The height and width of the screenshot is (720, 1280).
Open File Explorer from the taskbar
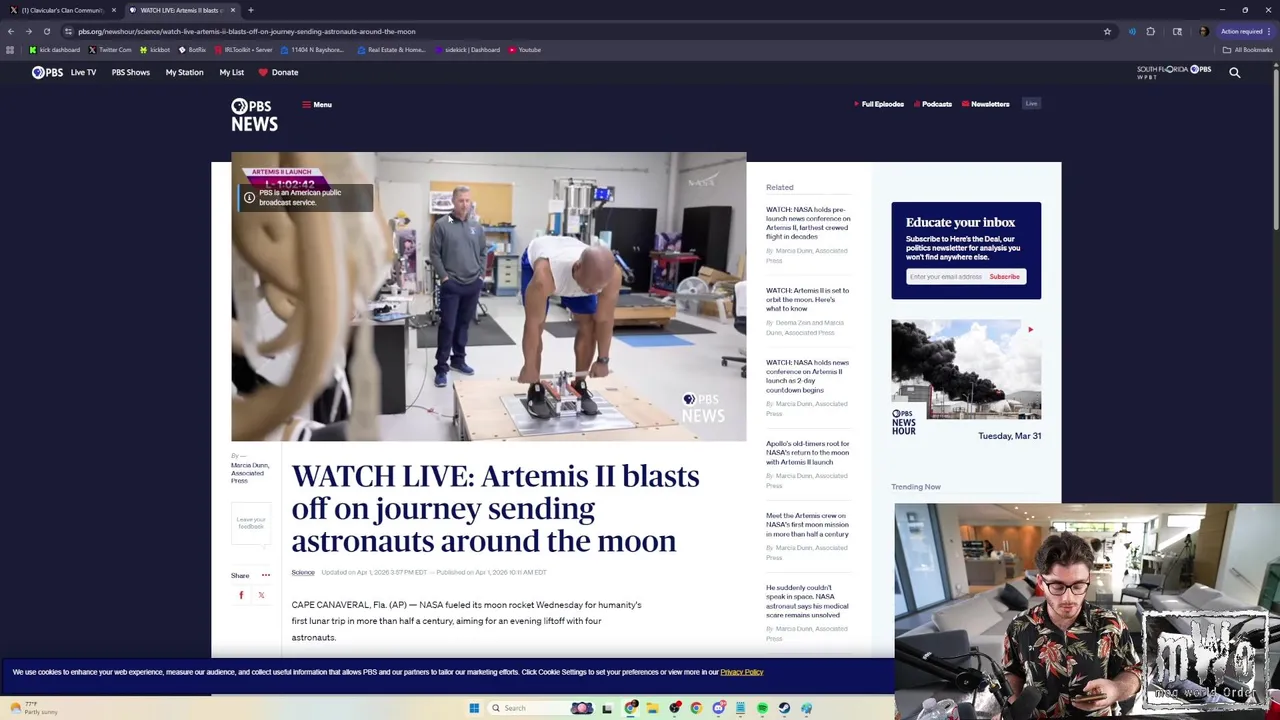click(x=652, y=708)
